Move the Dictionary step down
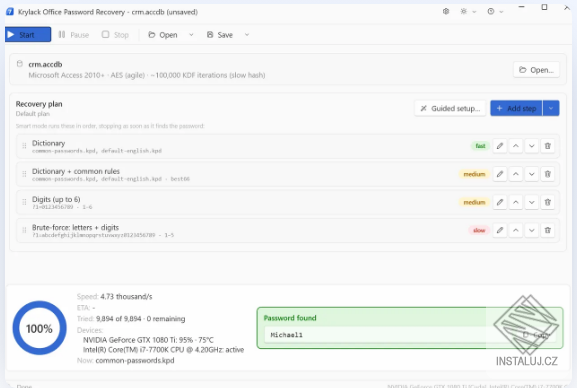Viewport: 577px width, 388px height. [x=532, y=146]
